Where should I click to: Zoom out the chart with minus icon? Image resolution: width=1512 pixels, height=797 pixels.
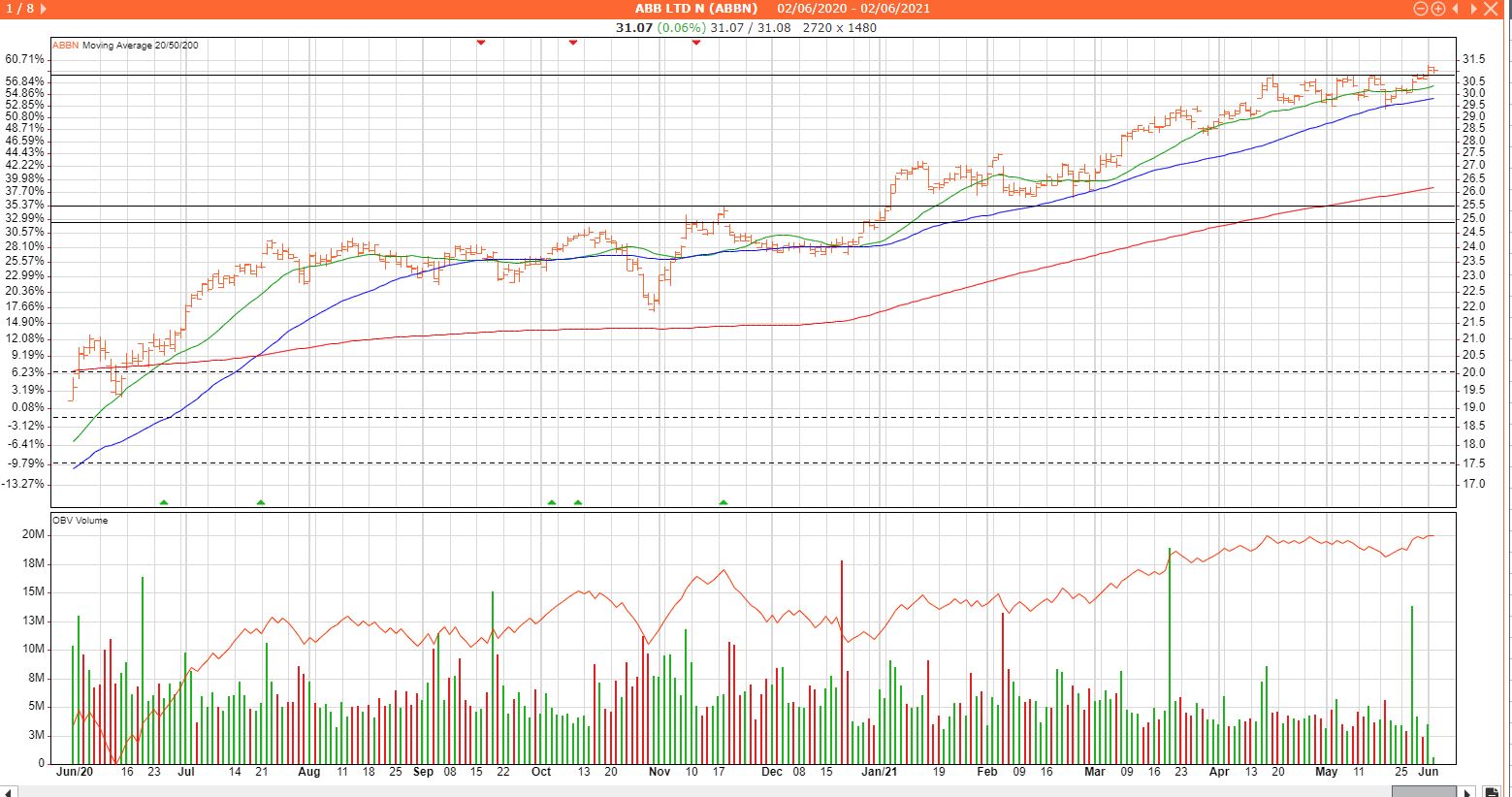click(x=1421, y=9)
